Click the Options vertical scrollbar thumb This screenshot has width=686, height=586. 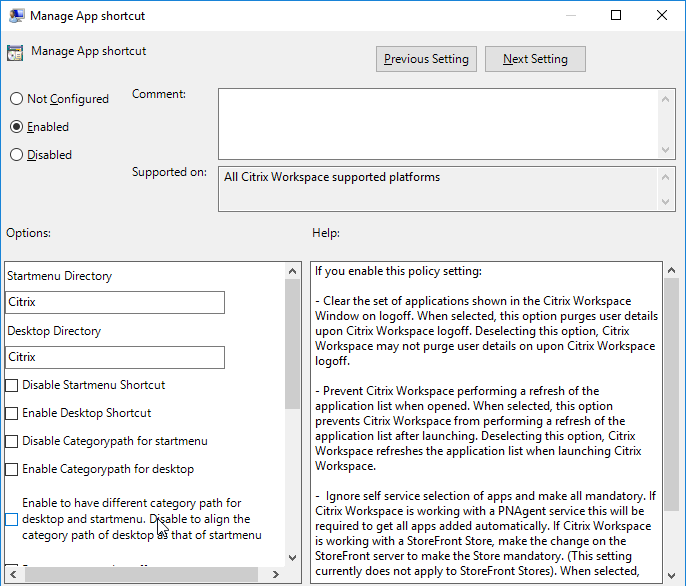(293, 344)
